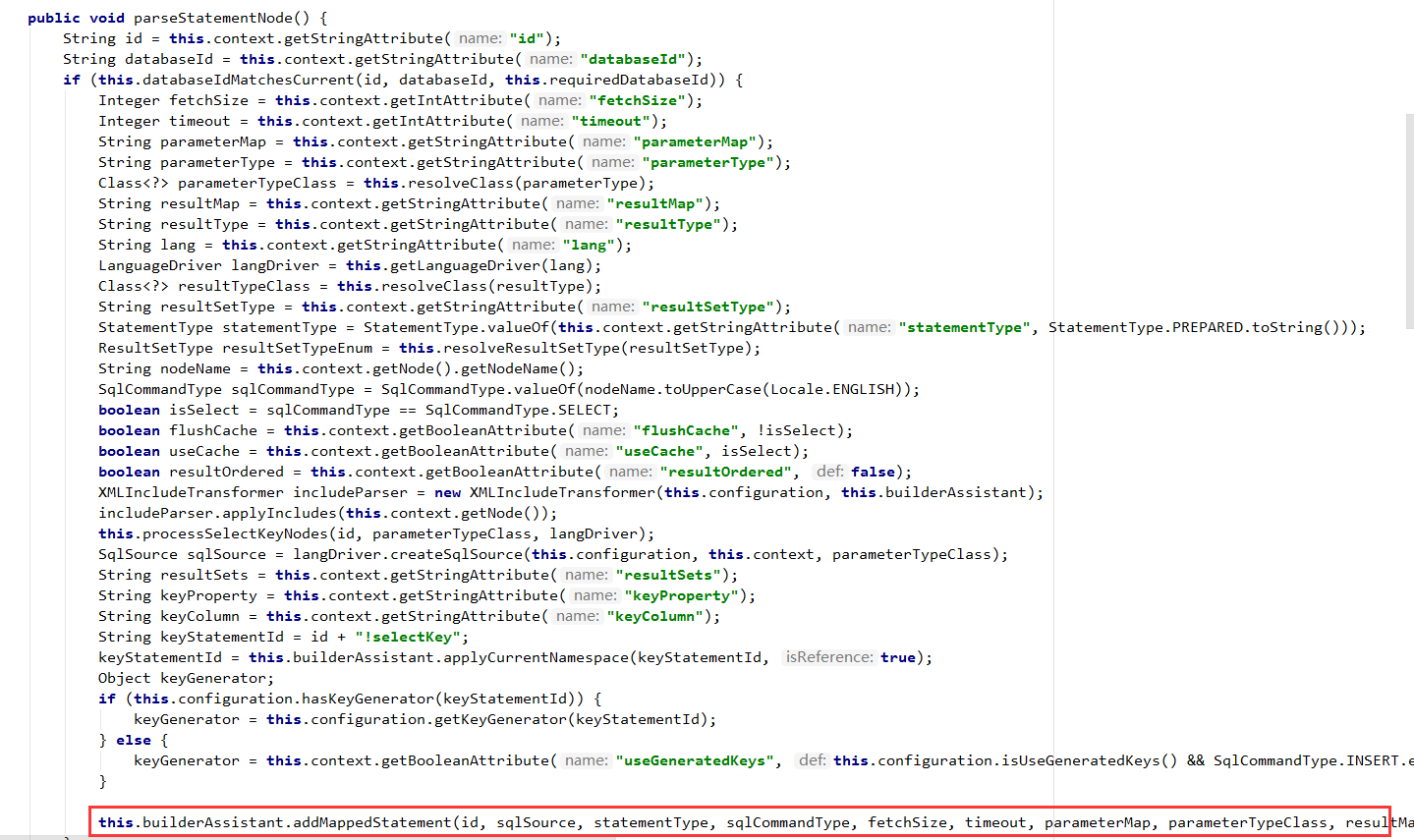Click the public keyword in the method signature
The height and width of the screenshot is (840, 1414).
54,18
